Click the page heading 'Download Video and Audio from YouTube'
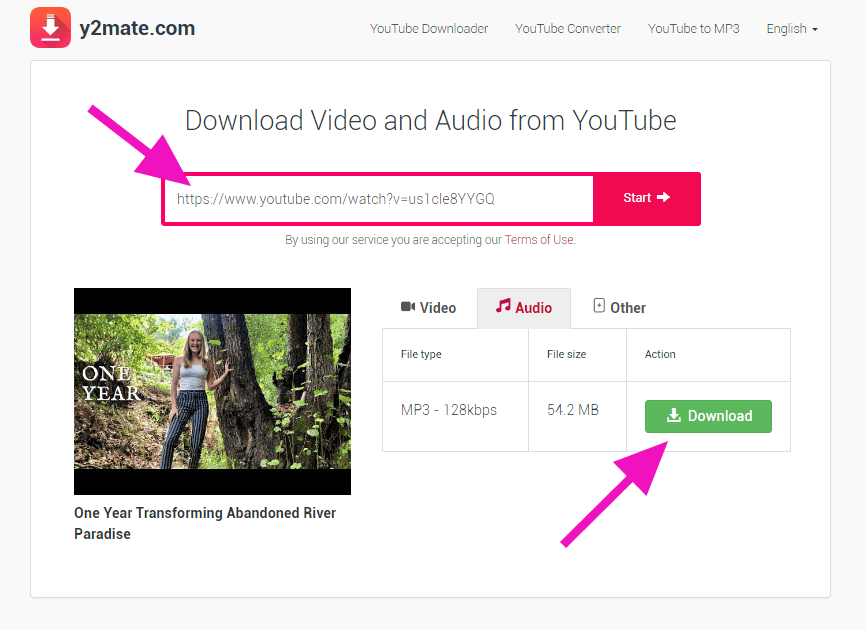The height and width of the screenshot is (630, 866). click(x=430, y=120)
